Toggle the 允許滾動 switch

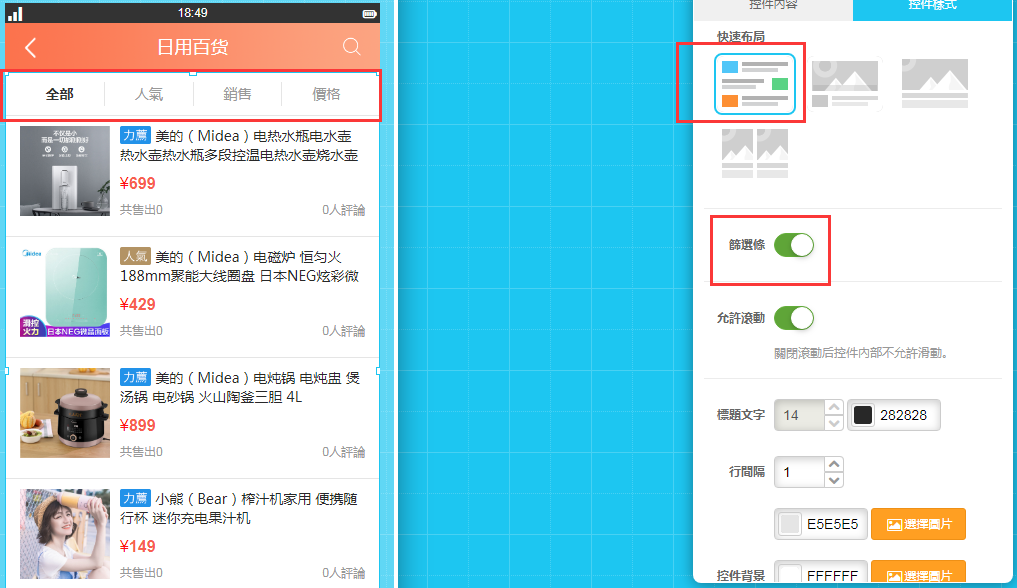coord(794,318)
